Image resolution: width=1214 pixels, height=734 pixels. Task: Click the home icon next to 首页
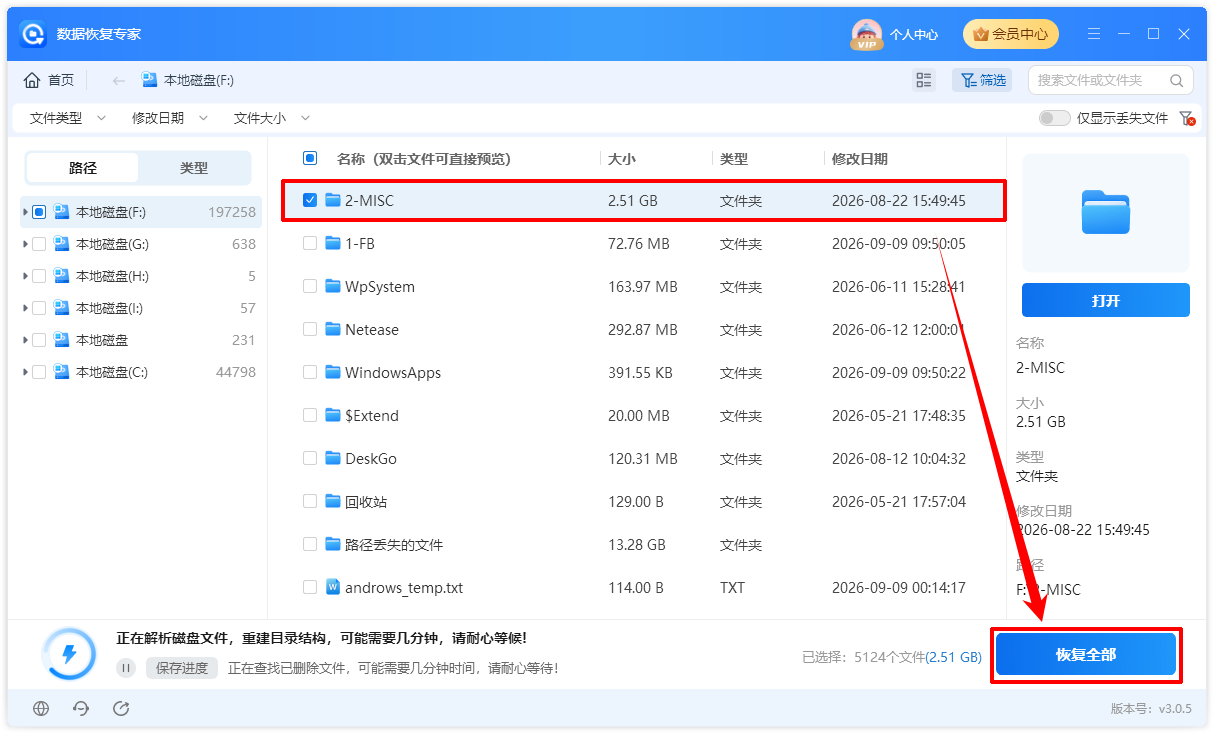coord(32,80)
